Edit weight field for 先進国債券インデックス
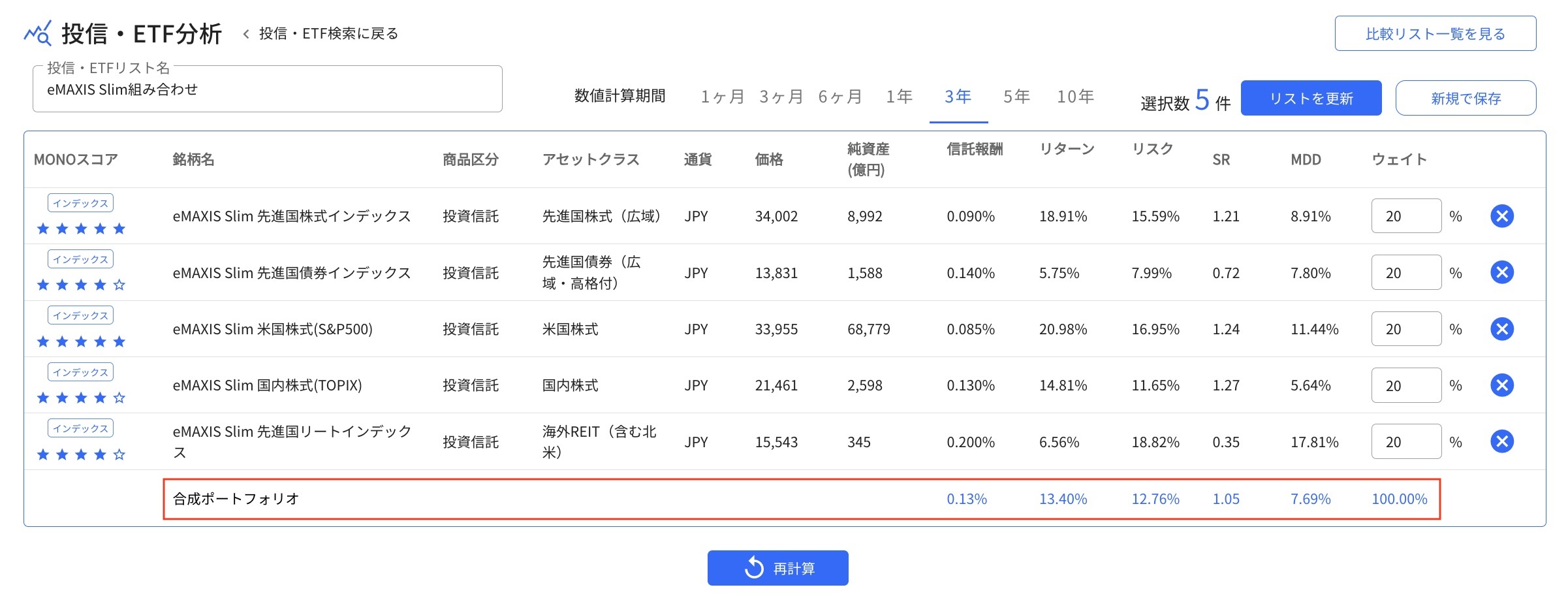The height and width of the screenshot is (615, 1568). click(1406, 272)
